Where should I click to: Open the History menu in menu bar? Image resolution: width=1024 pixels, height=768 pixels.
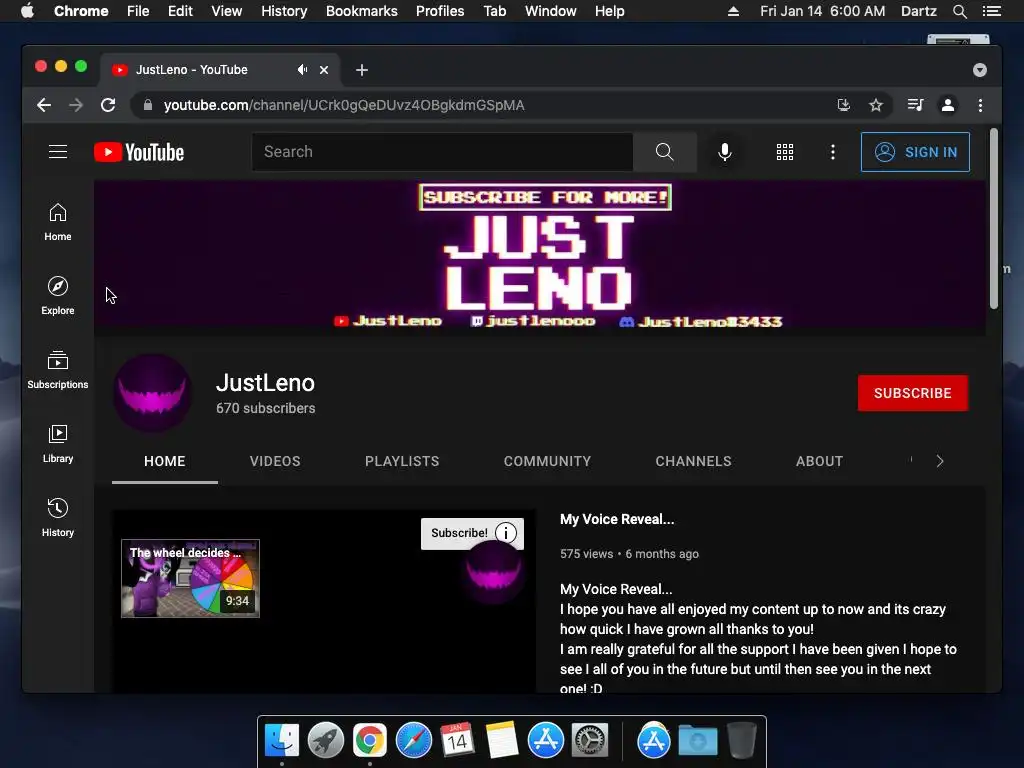tap(284, 11)
